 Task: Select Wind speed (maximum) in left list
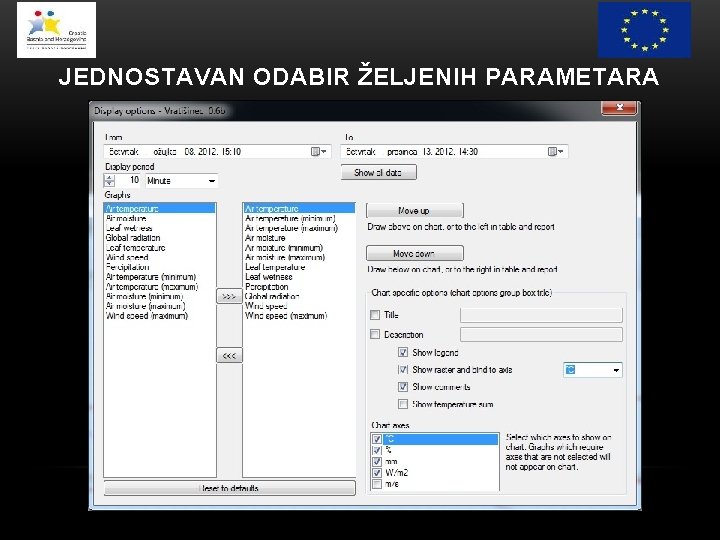point(159,316)
